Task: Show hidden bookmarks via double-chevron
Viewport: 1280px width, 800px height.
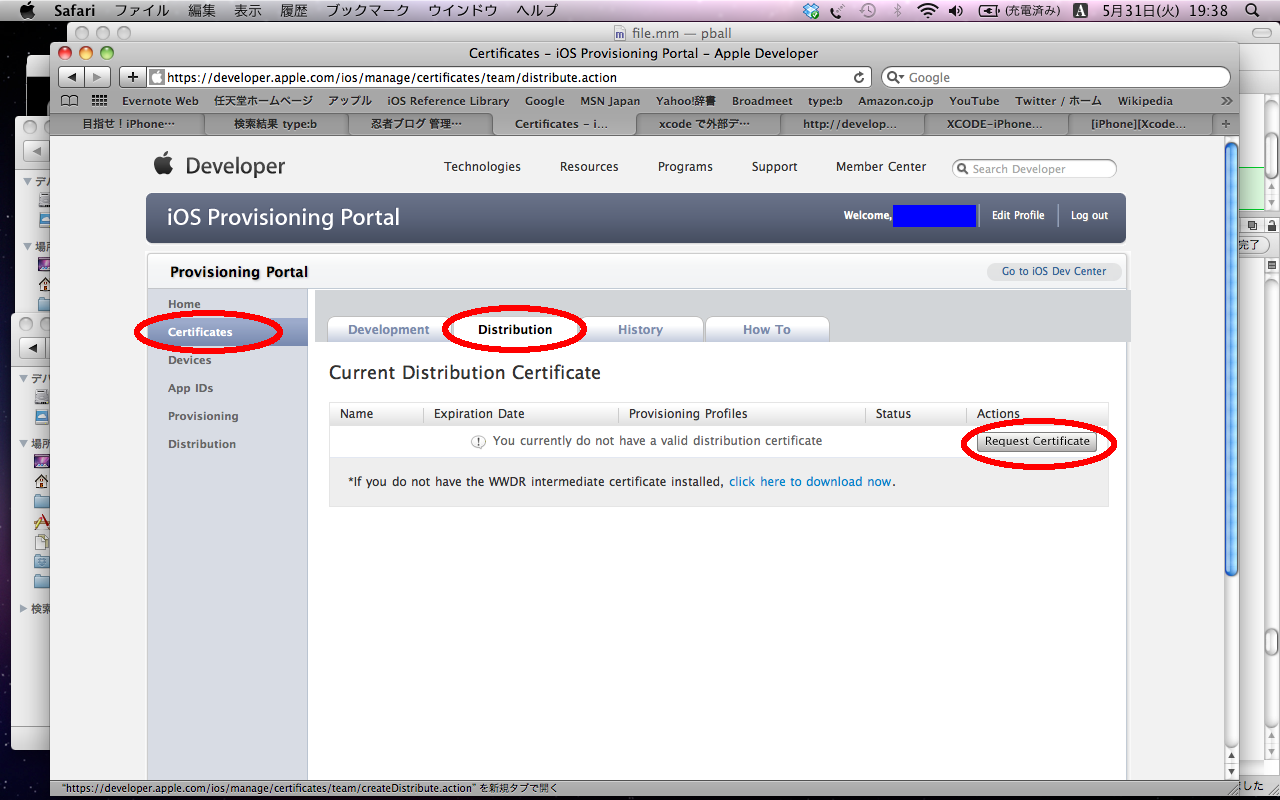Action: [x=1227, y=101]
